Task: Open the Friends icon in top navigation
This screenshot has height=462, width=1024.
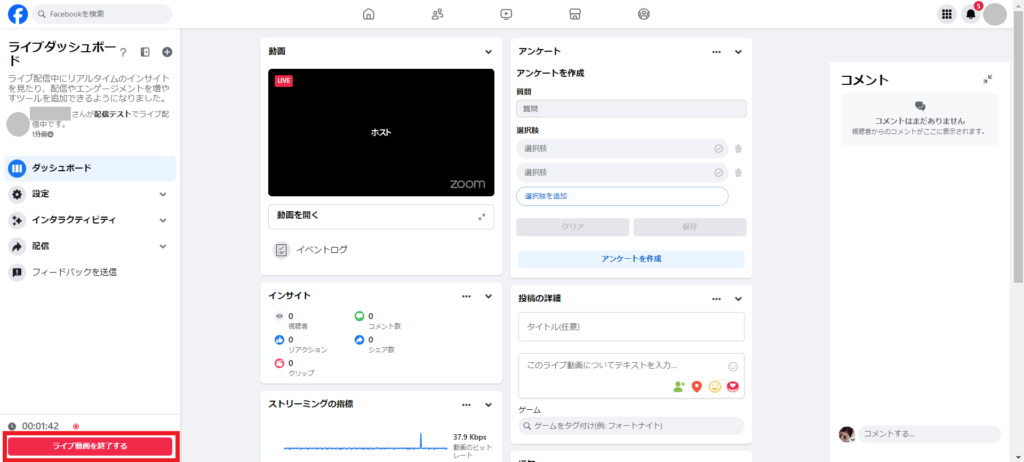Action: click(437, 14)
